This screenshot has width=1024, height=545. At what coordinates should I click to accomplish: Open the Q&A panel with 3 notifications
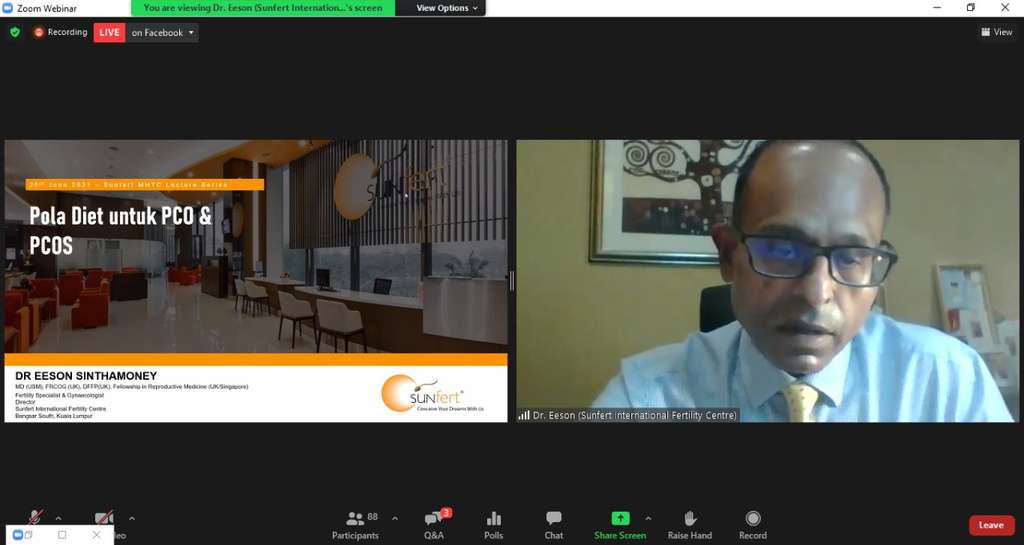point(434,525)
